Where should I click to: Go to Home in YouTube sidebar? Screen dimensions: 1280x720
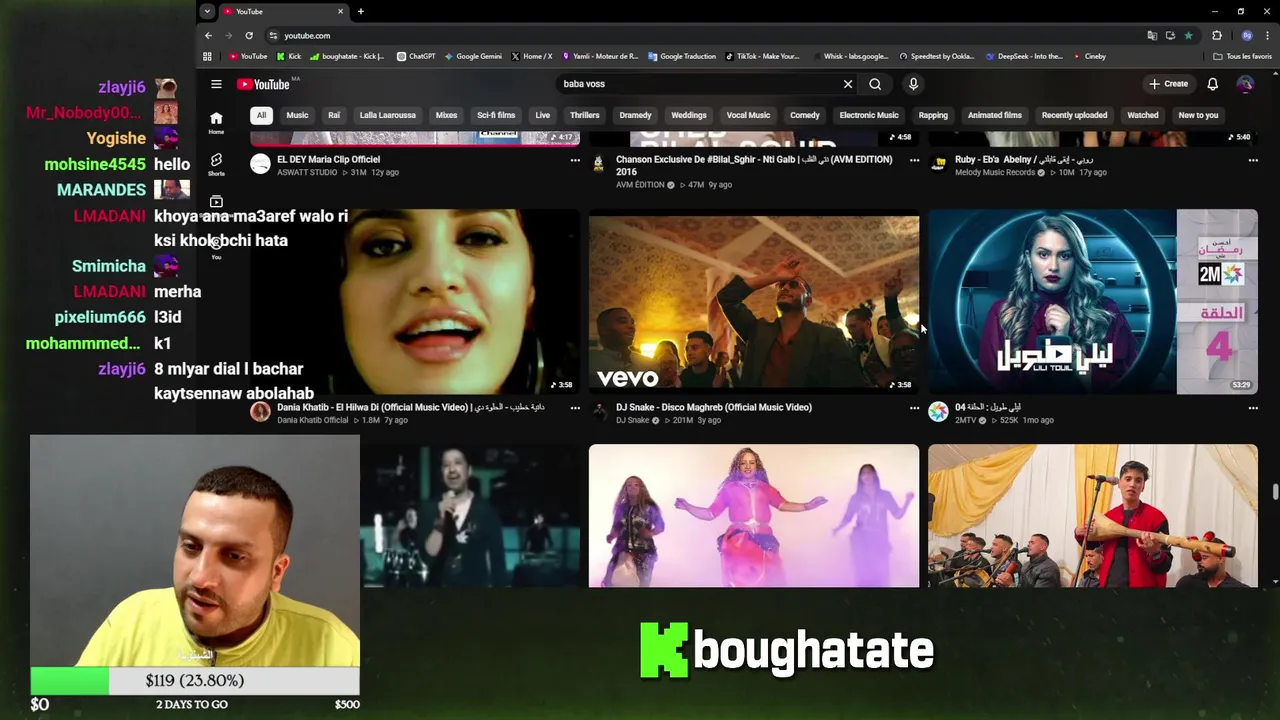click(216, 123)
